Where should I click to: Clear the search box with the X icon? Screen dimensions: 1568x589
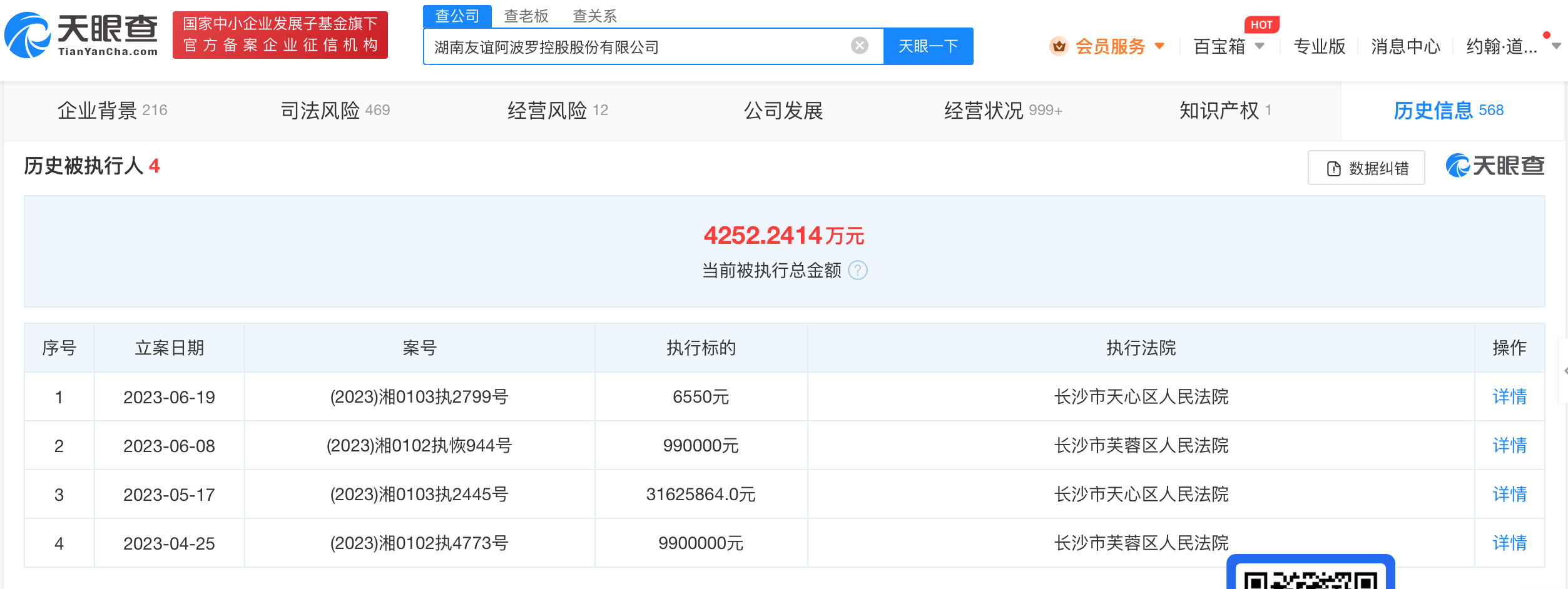(859, 46)
